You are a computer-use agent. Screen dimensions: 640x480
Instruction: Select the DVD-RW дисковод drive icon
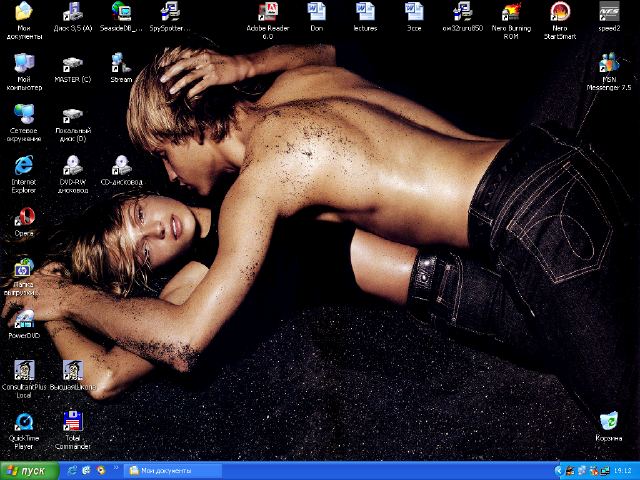[72, 166]
